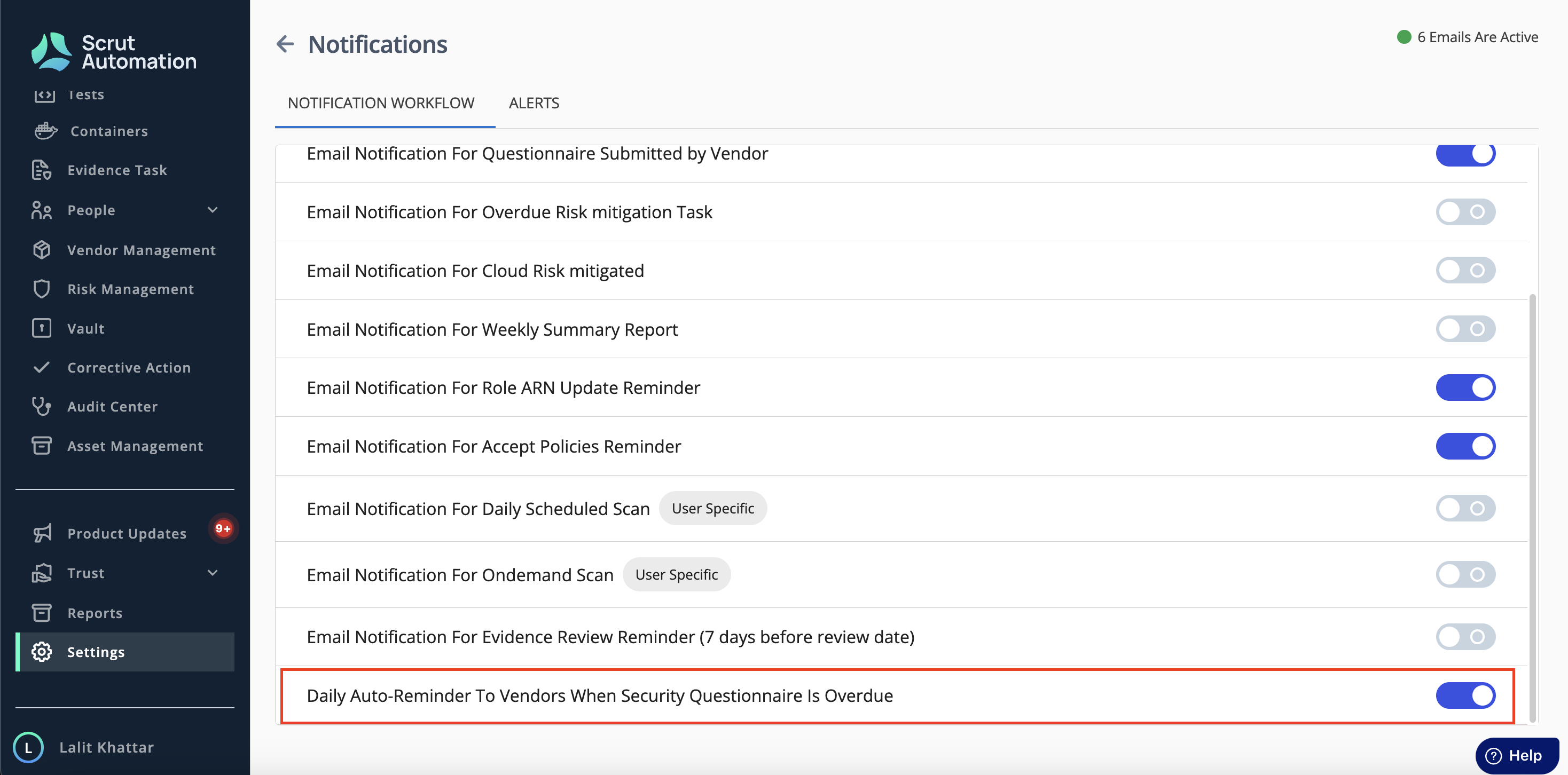Expand the Trust submenu chevron
This screenshot has width=1568, height=775.
click(213, 572)
